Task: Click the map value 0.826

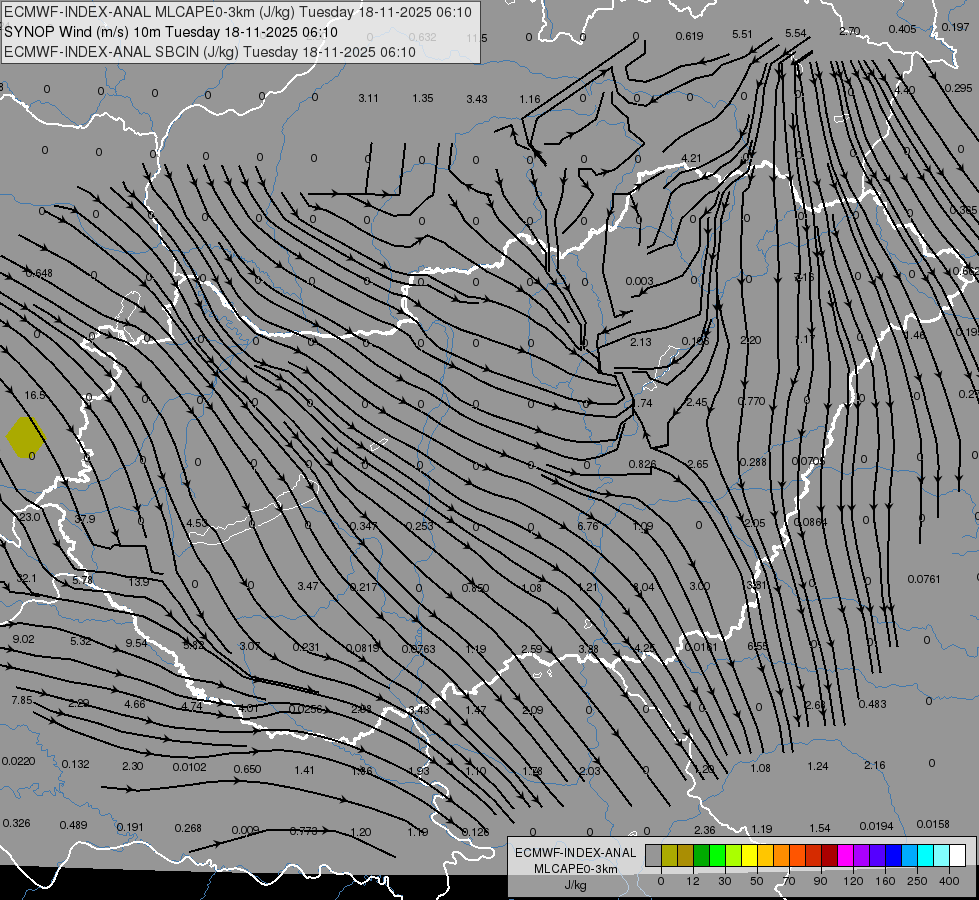Action: pos(642,464)
